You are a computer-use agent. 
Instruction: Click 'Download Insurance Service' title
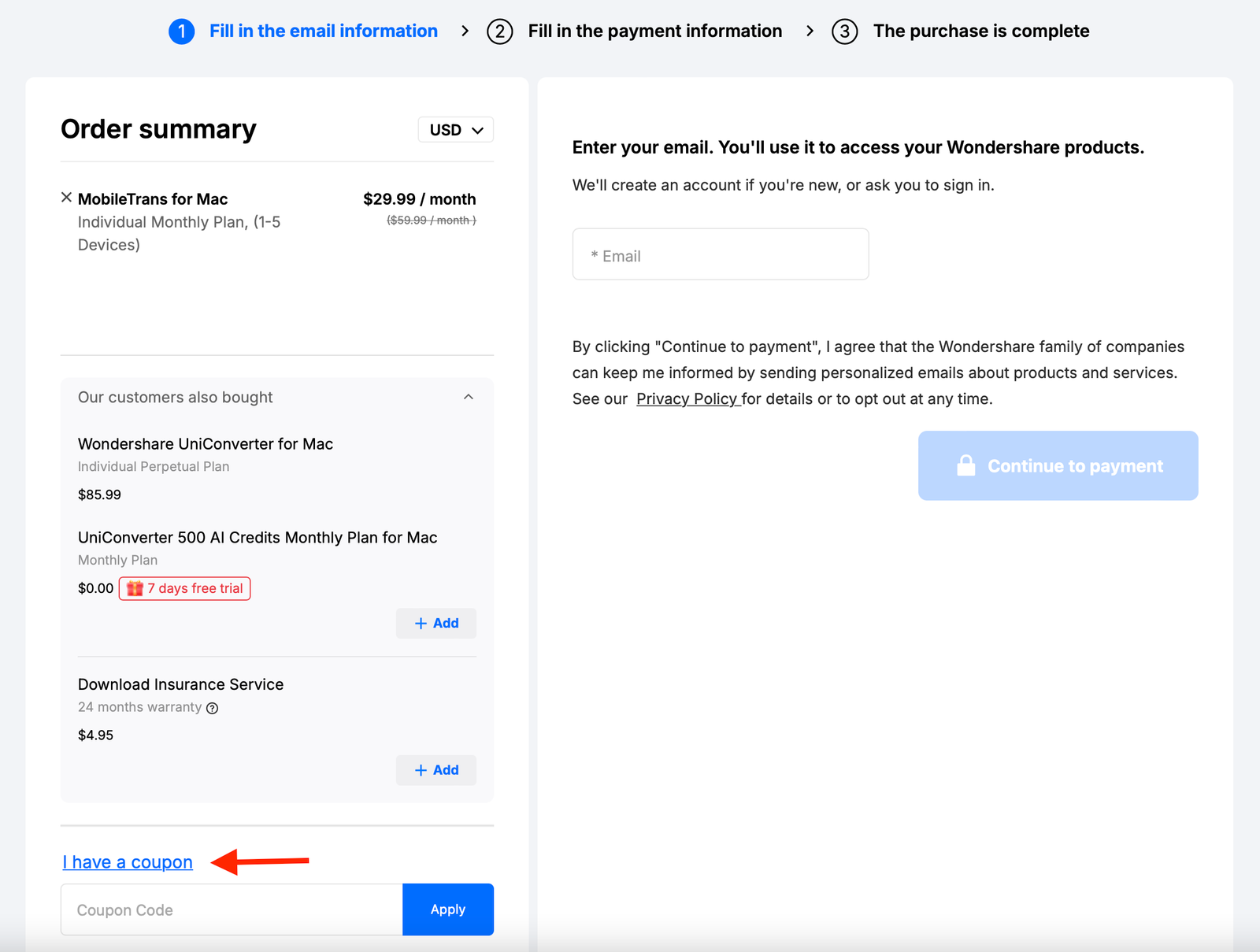[x=181, y=684]
